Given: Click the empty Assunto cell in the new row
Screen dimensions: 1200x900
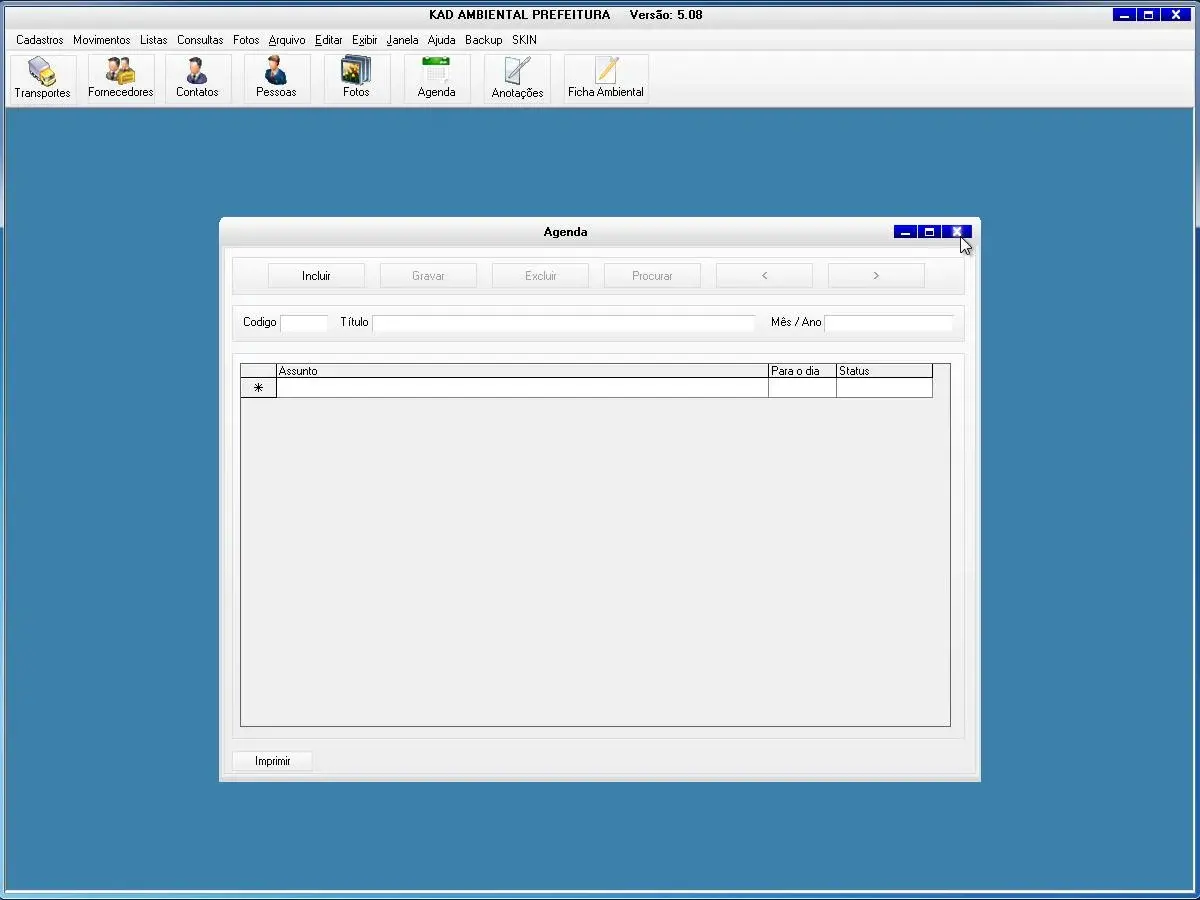Looking at the screenshot, I should [522, 388].
